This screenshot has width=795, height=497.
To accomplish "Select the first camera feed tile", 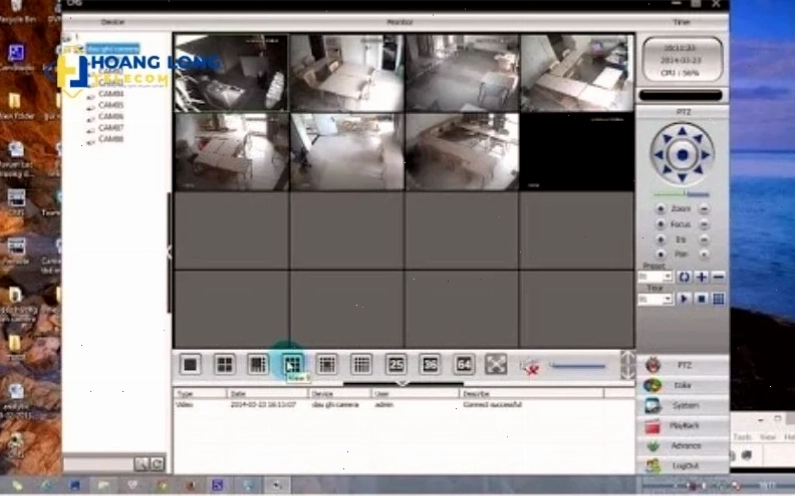I will point(231,73).
